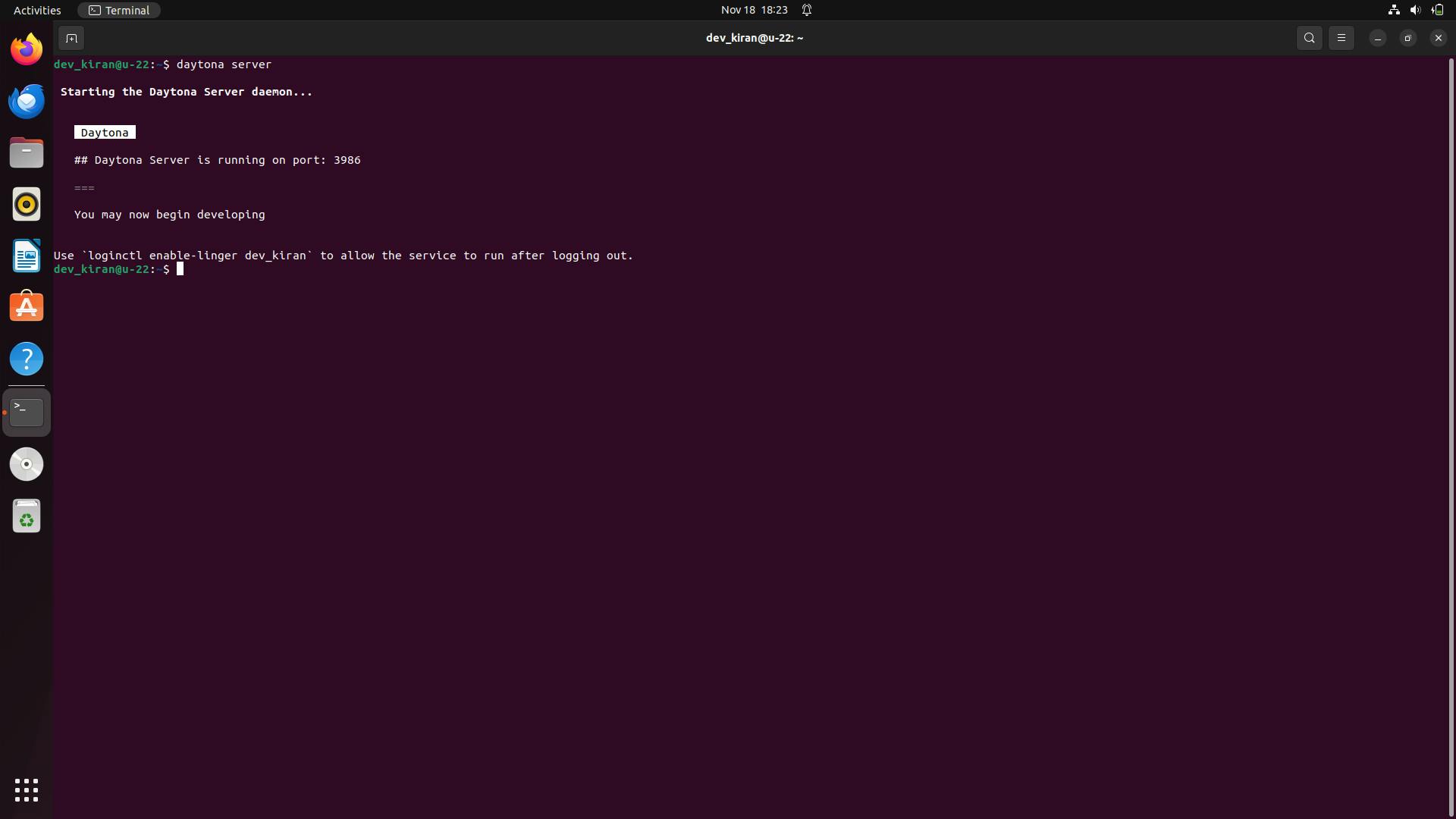This screenshot has height=819, width=1456.
Task: Open the Activities overview
Action: pos(37,10)
